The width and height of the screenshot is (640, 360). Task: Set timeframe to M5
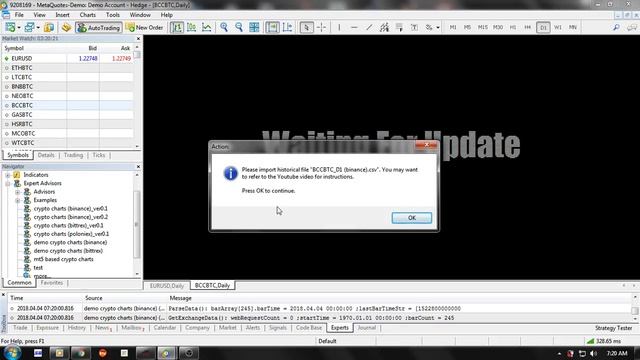(x=467, y=27)
